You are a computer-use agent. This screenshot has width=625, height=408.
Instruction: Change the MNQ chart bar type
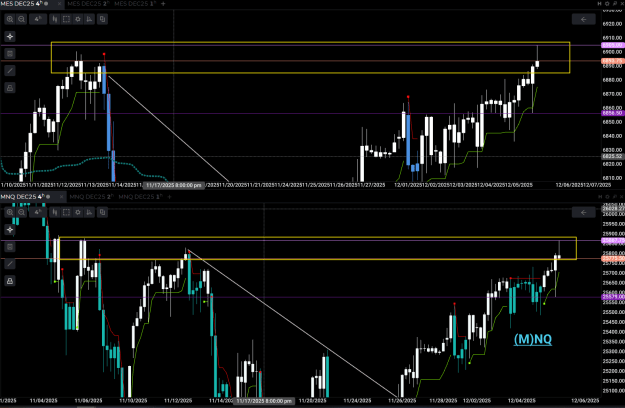[x=55, y=212]
